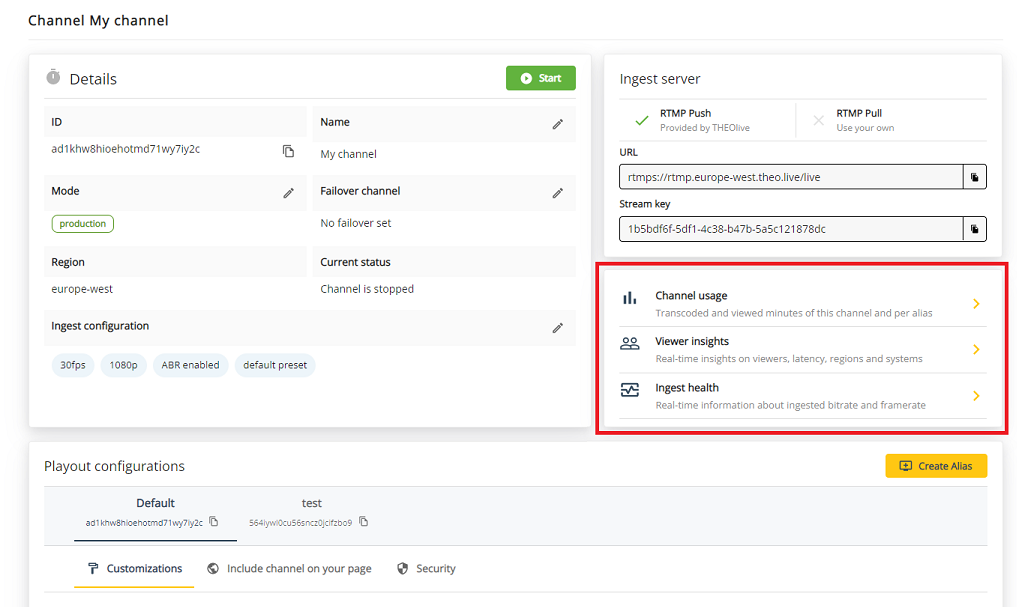Copy the Stream key

click(x=974, y=228)
